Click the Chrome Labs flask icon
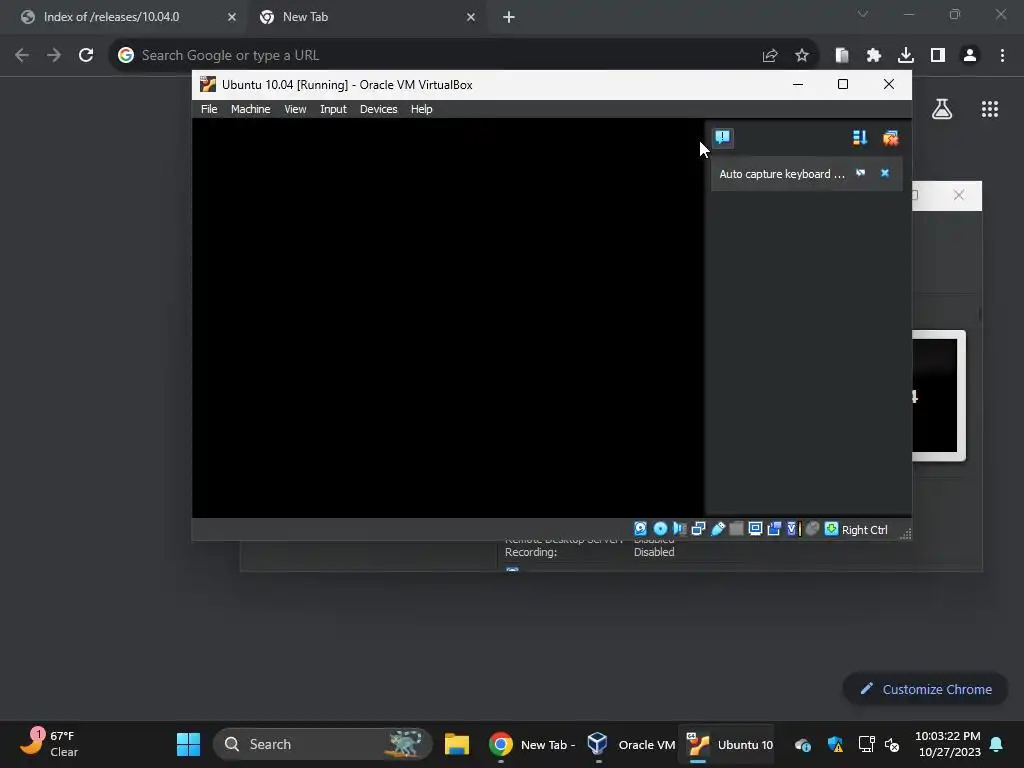 click(x=942, y=109)
